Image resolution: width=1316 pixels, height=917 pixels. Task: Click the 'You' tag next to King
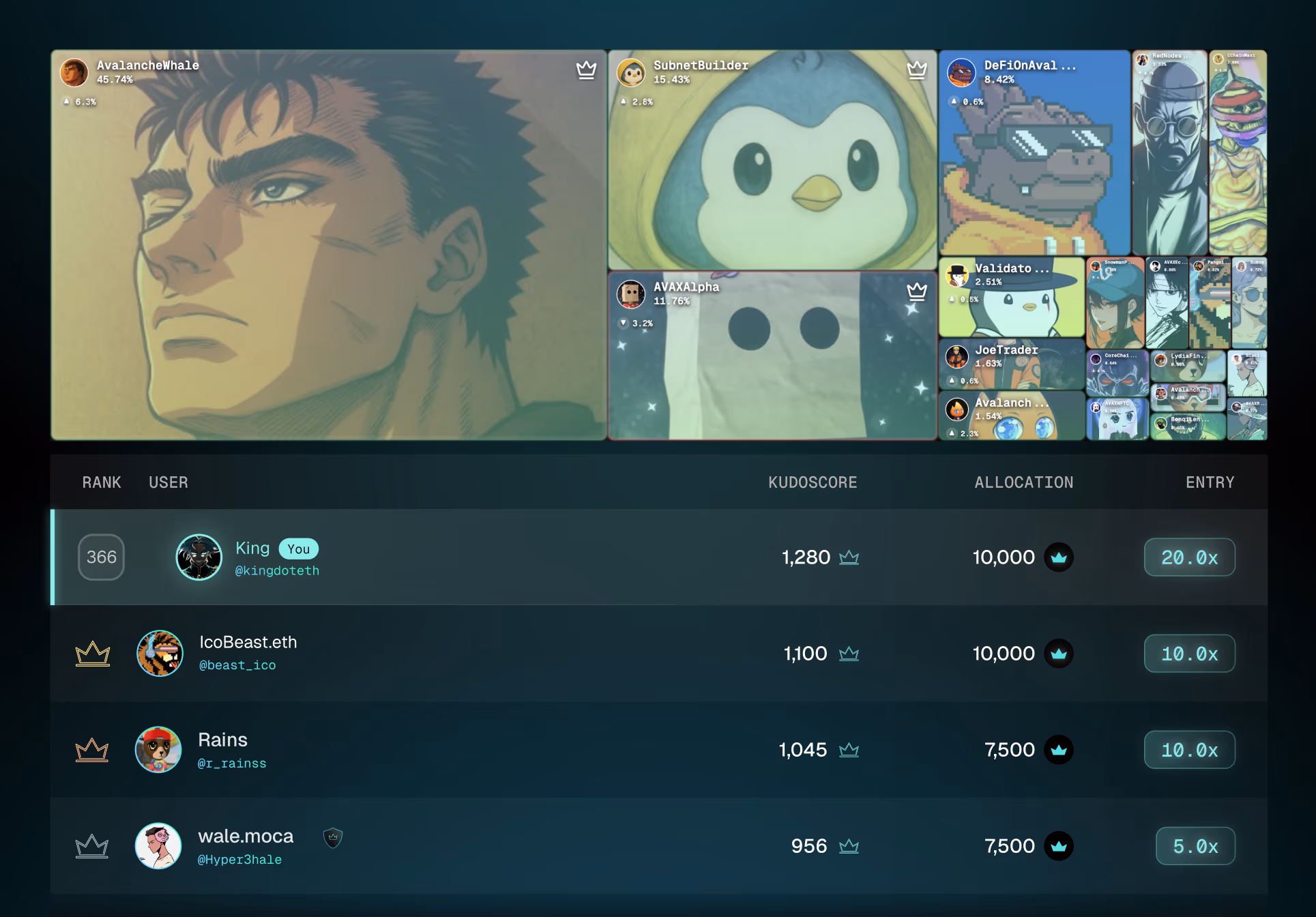(298, 549)
